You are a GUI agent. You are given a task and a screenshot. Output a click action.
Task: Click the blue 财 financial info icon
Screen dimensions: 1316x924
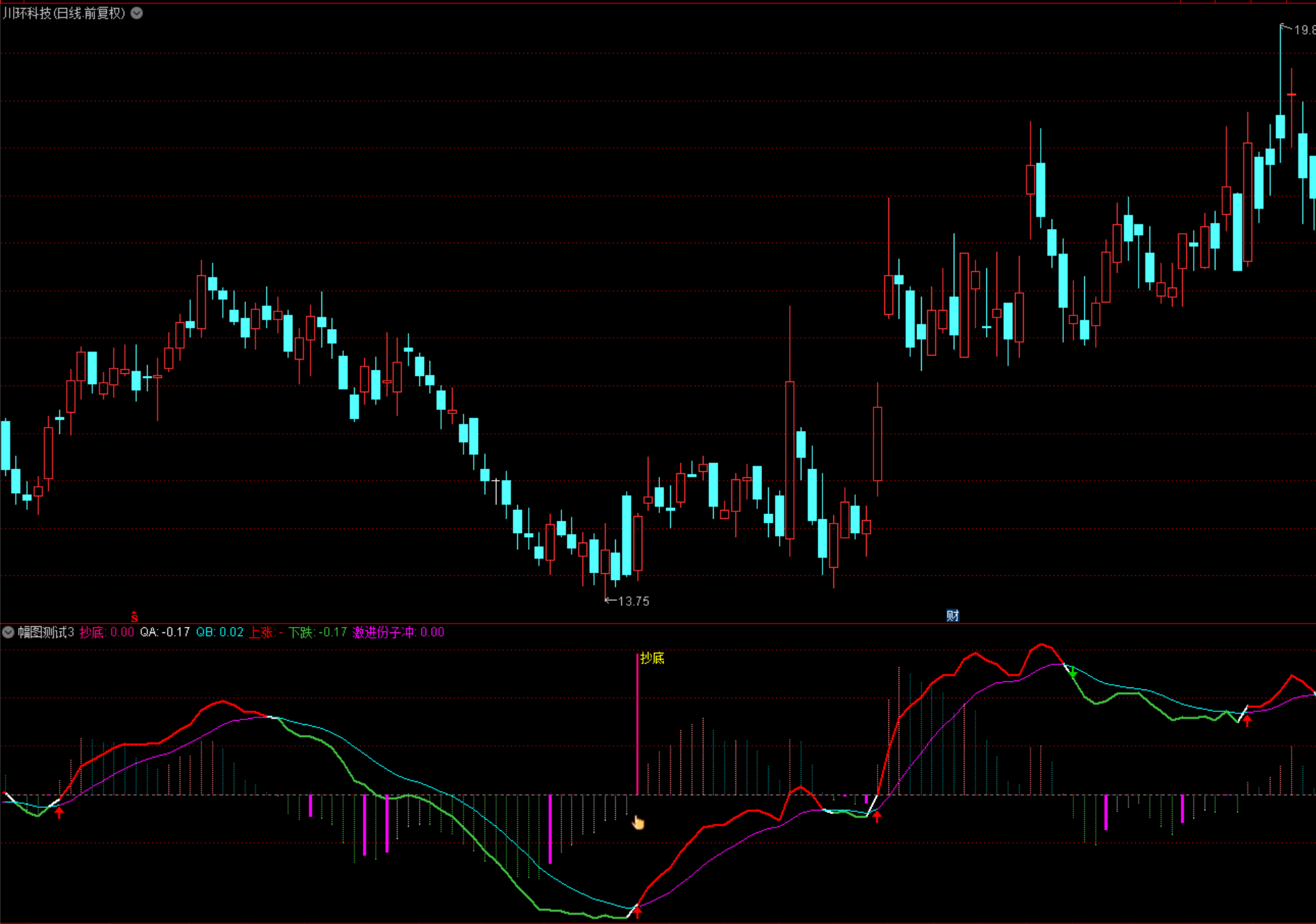pyautogui.click(x=952, y=615)
